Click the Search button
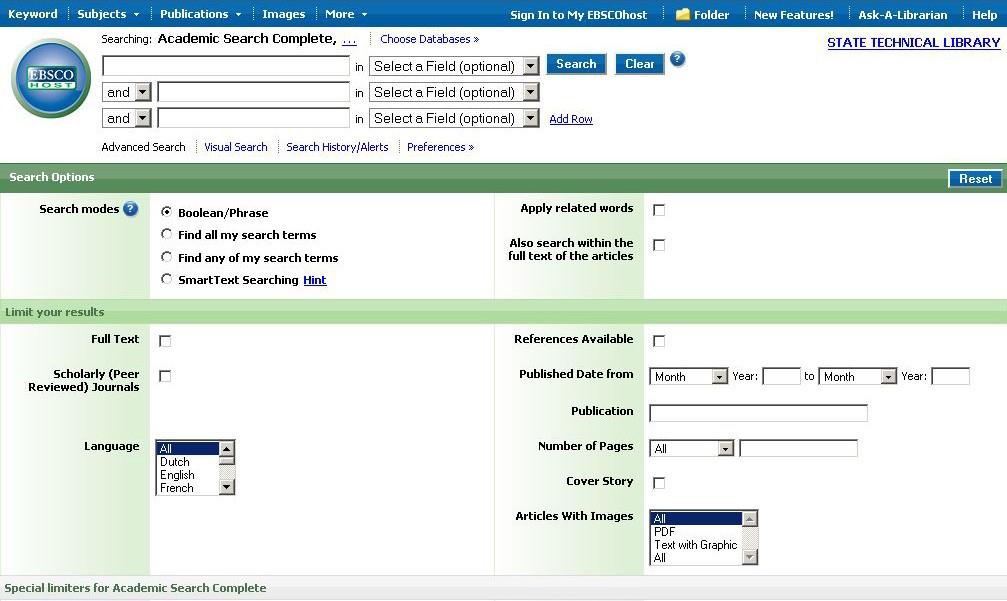The height and width of the screenshot is (601, 1007). coord(576,64)
